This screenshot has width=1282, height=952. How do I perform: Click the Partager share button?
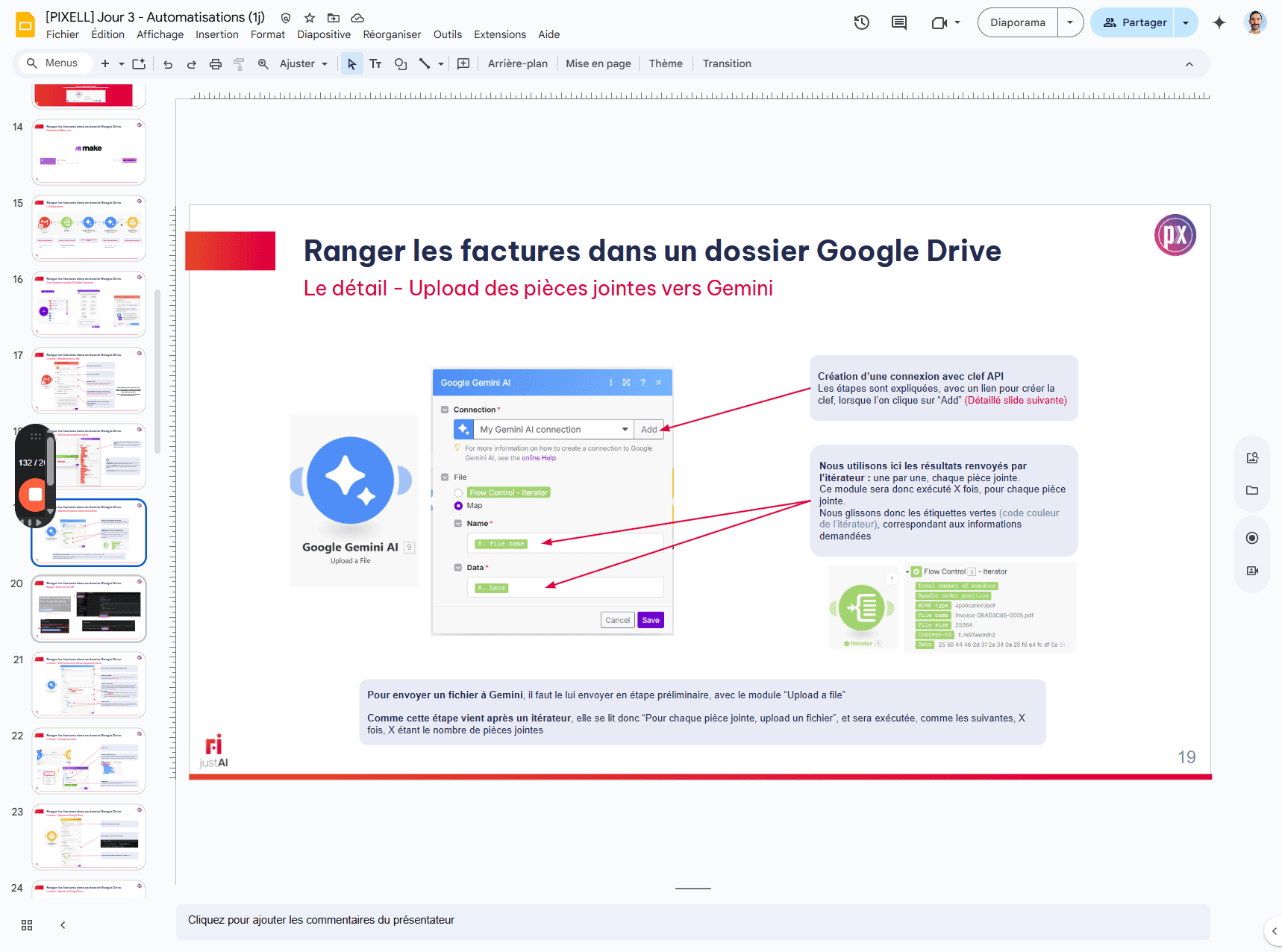(1133, 22)
